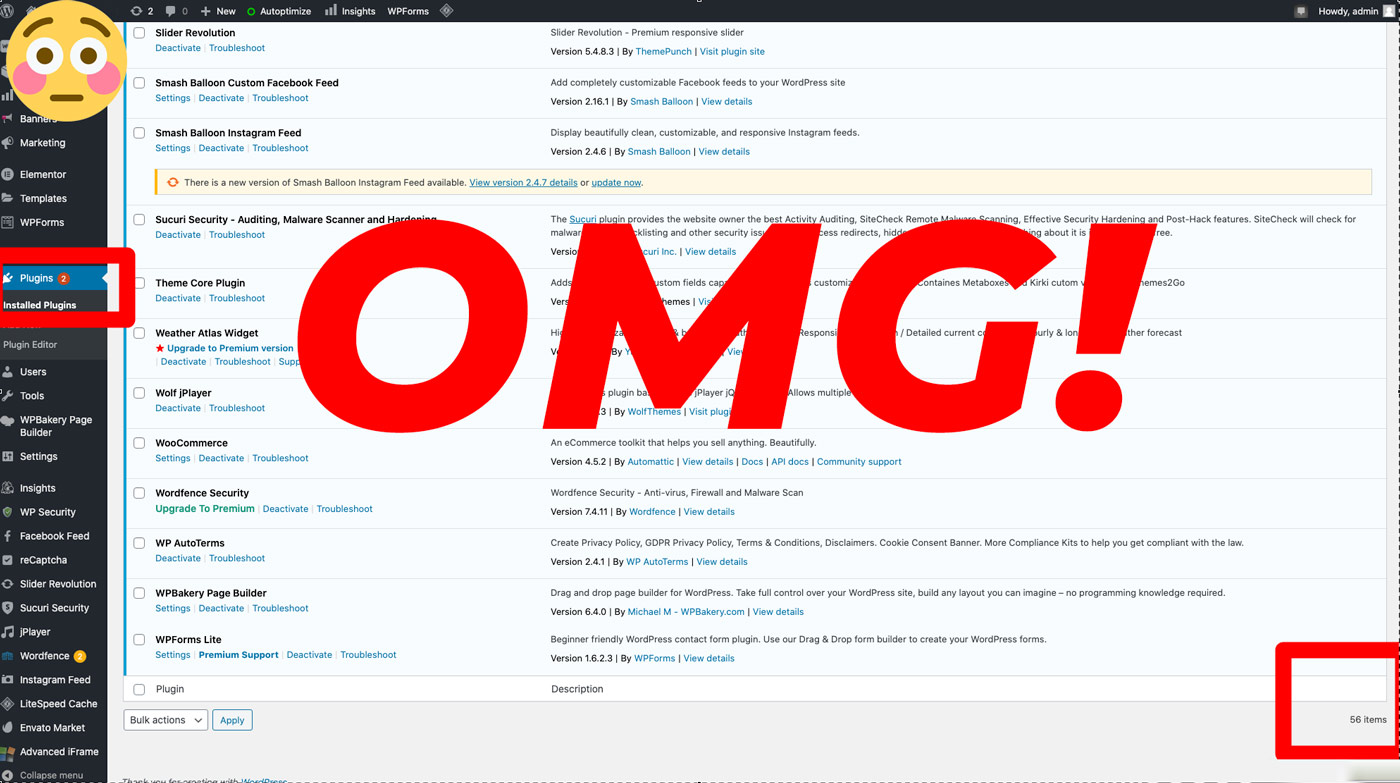Image resolution: width=1400 pixels, height=783 pixels.
Task: Check the select-all checkbox in the table footer
Action: coord(139,689)
